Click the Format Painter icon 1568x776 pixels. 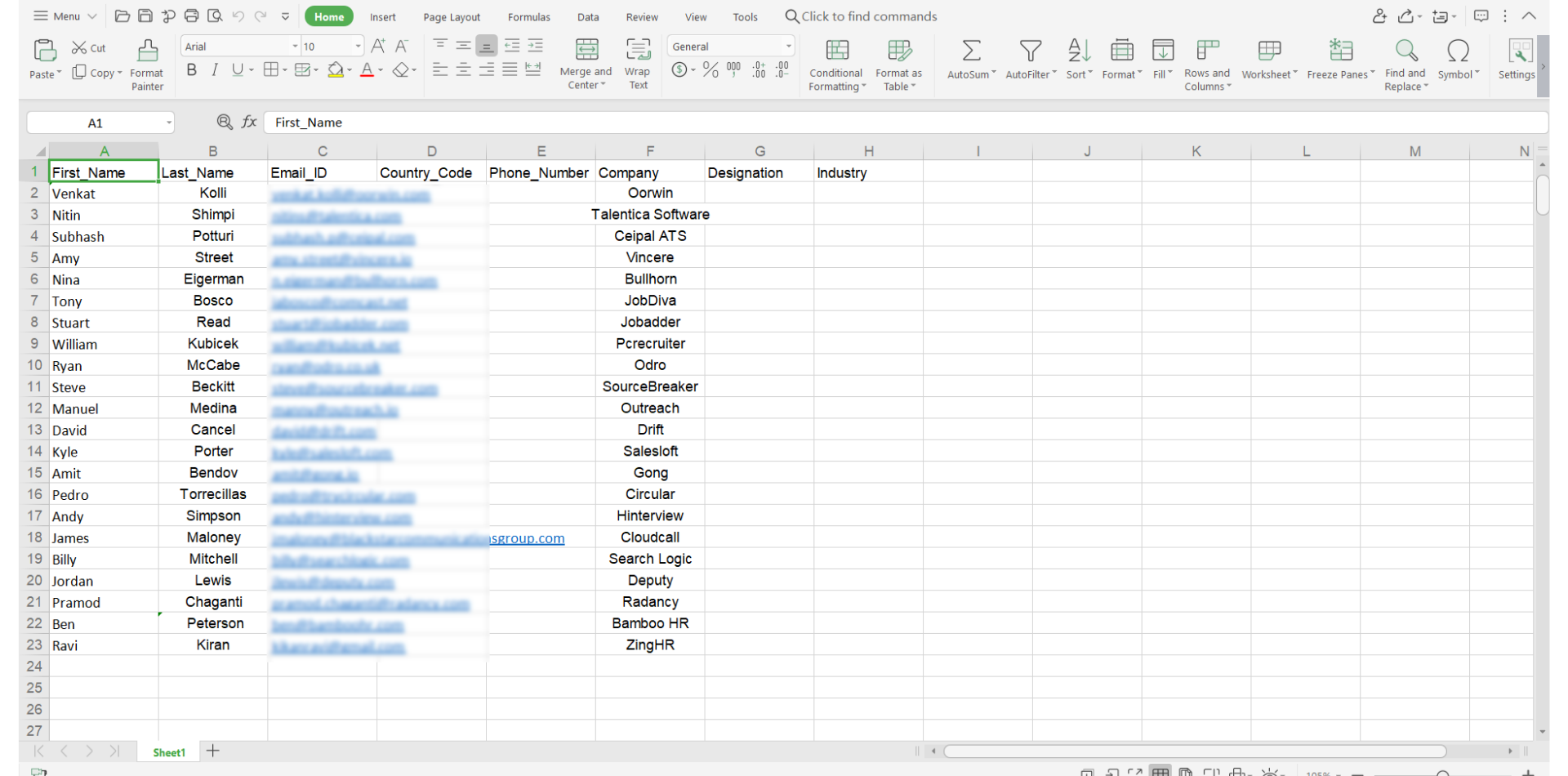(147, 51)
